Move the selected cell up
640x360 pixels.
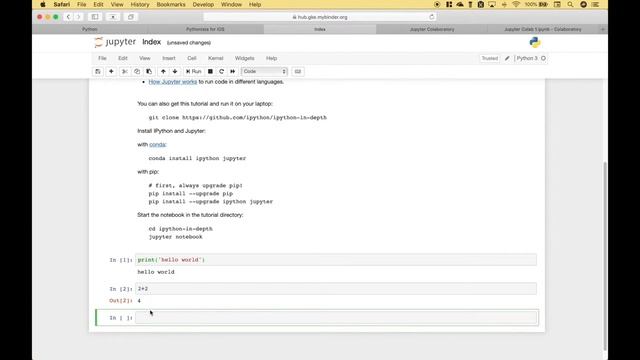click(163, 71)
